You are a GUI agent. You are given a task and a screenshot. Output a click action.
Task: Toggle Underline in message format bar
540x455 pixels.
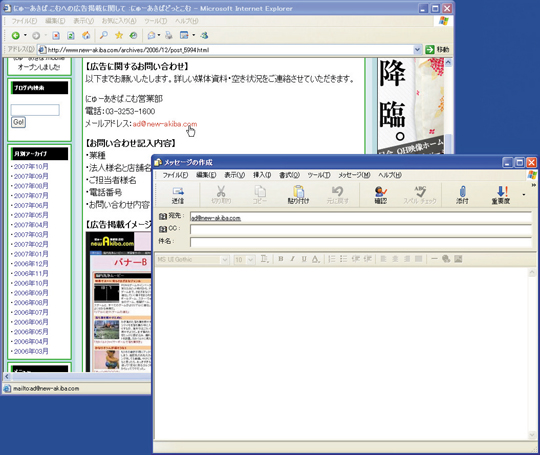(304, 259)
